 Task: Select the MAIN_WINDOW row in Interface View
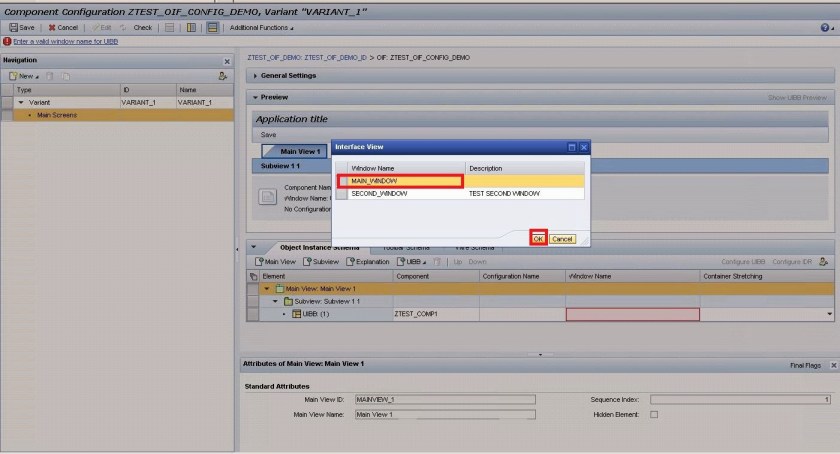coord(400,181)
